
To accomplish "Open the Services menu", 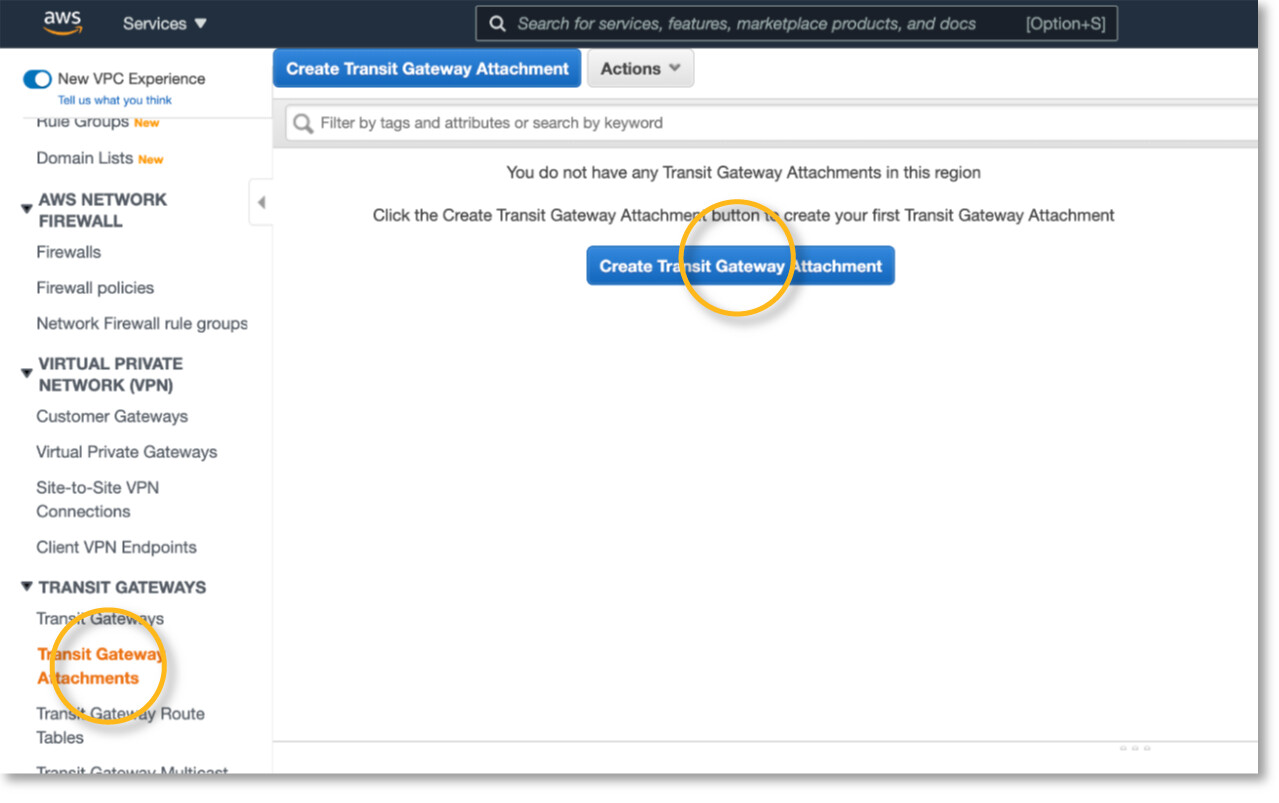I will pyautogui.click(x=164, y=23).
